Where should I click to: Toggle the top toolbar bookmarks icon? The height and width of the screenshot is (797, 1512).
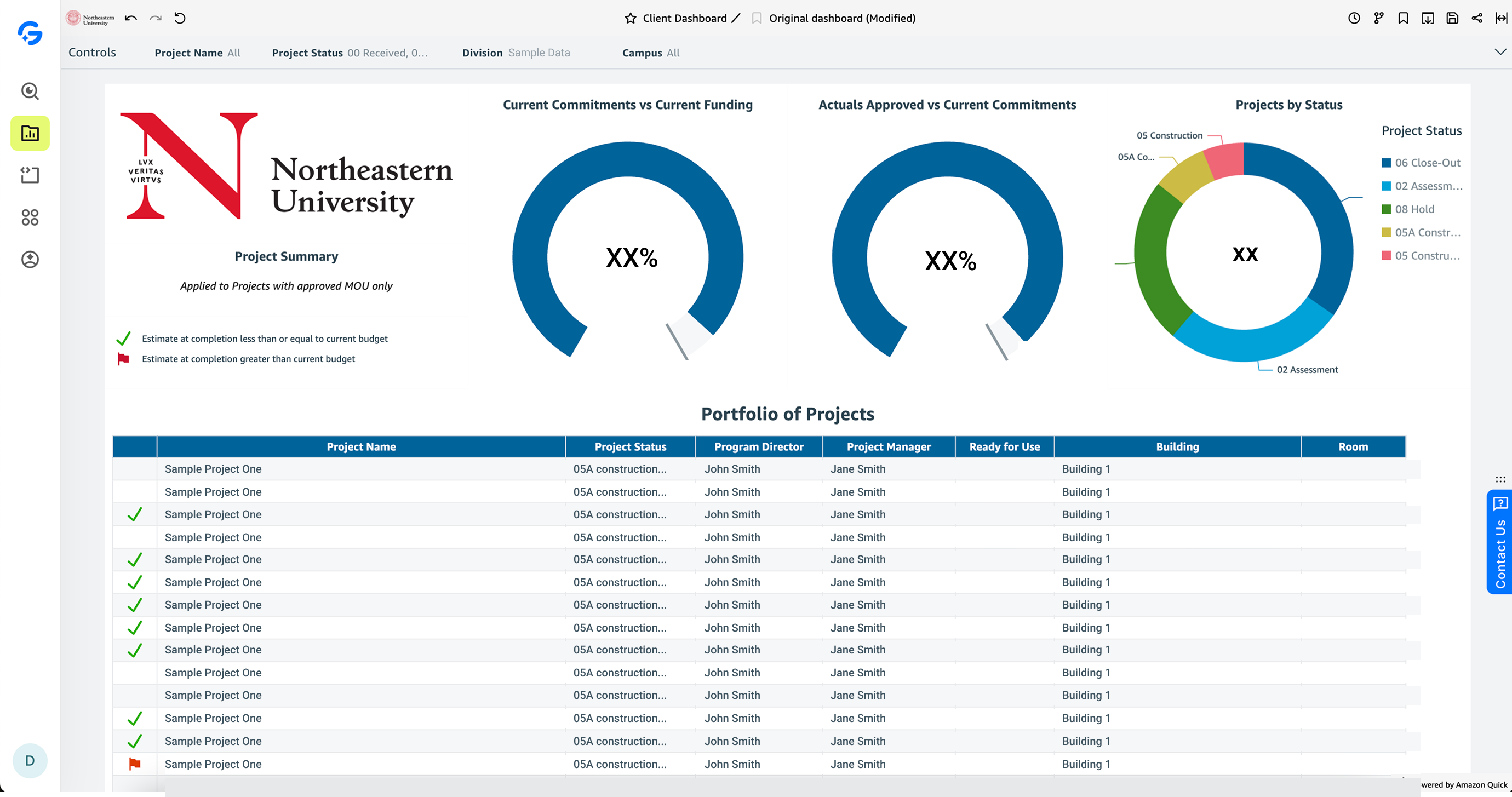point(1403,18)
